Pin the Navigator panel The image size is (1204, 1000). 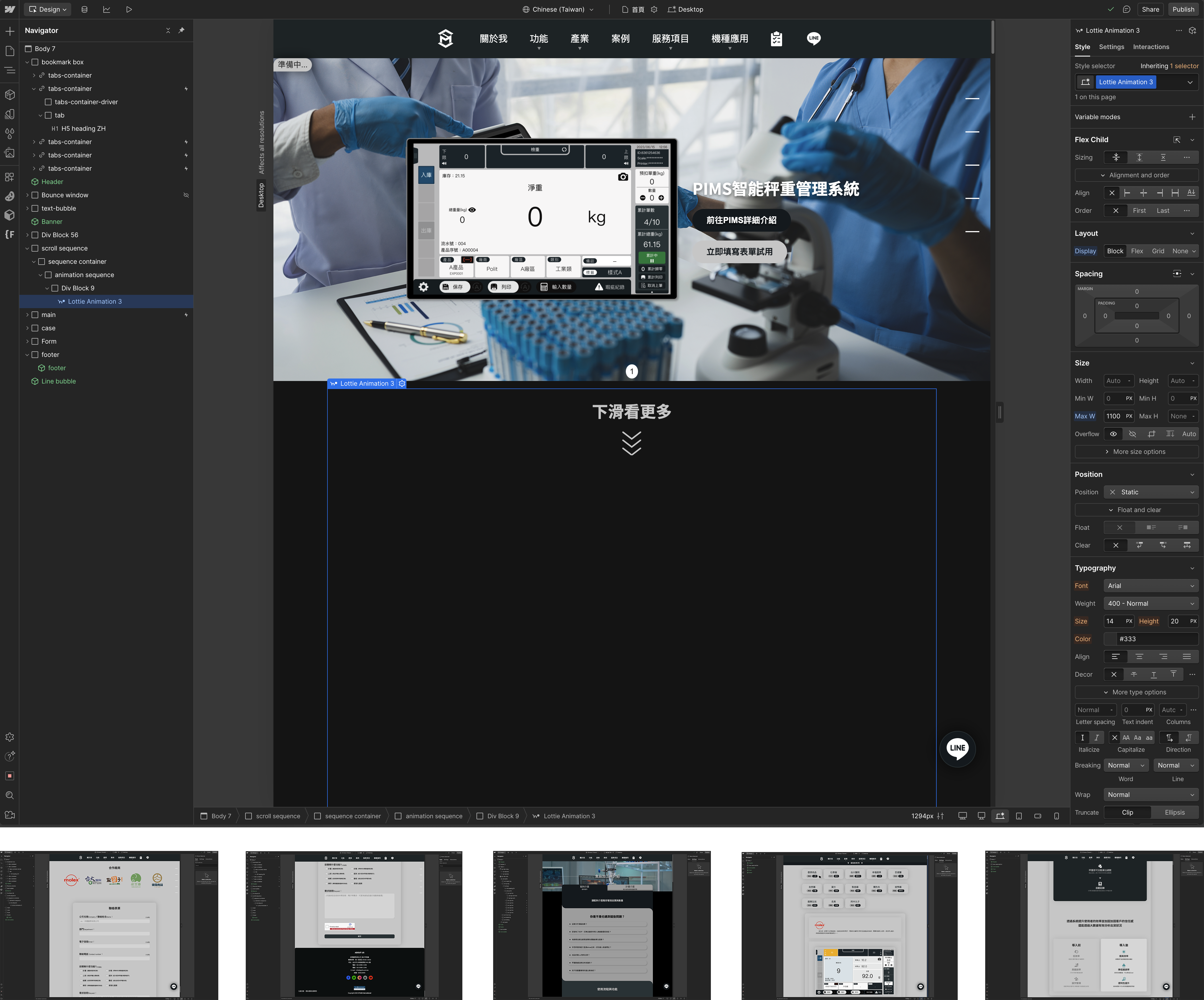click(181, 30)
